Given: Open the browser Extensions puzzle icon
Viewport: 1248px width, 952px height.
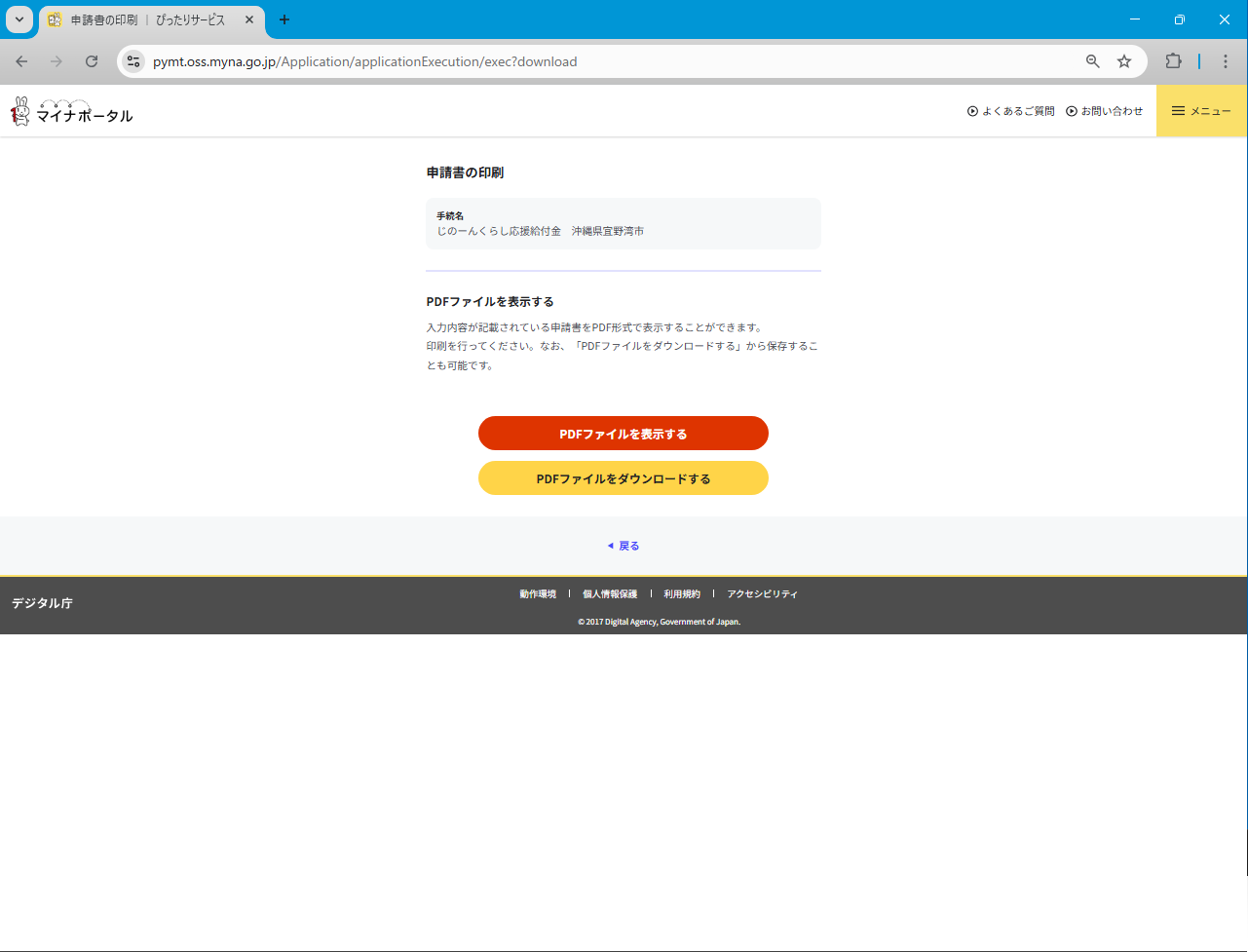Looking at the screenshot, I should [1173, 61].
